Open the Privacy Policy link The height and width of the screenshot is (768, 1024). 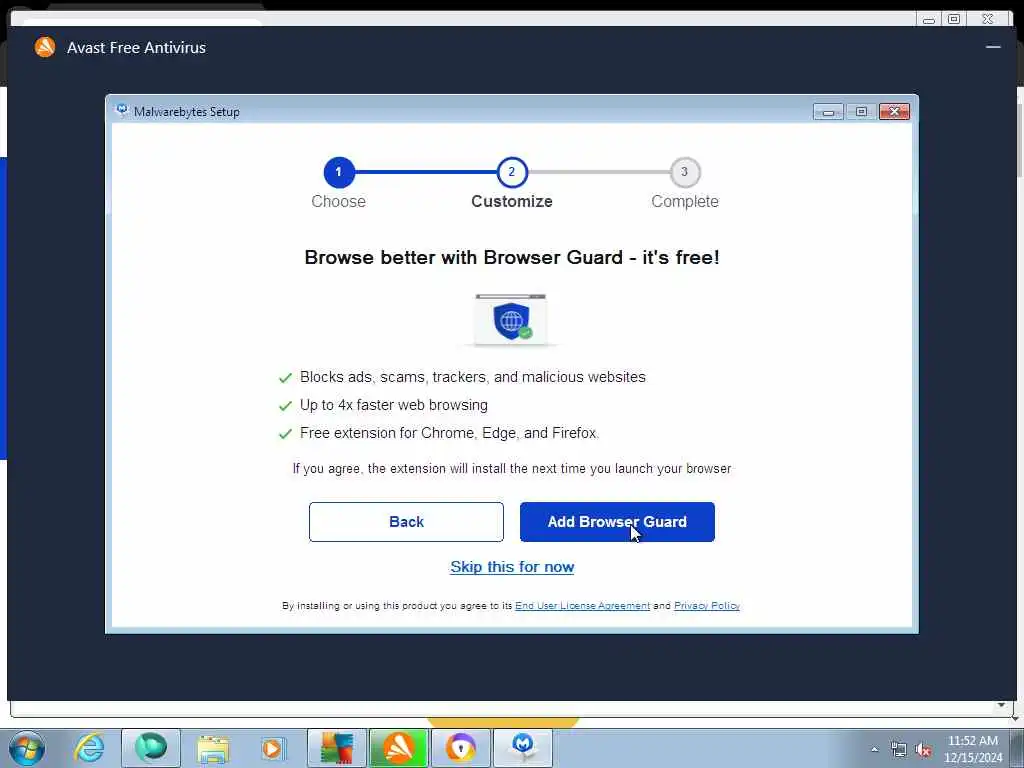pyautogui.click(x=707, y=606)
